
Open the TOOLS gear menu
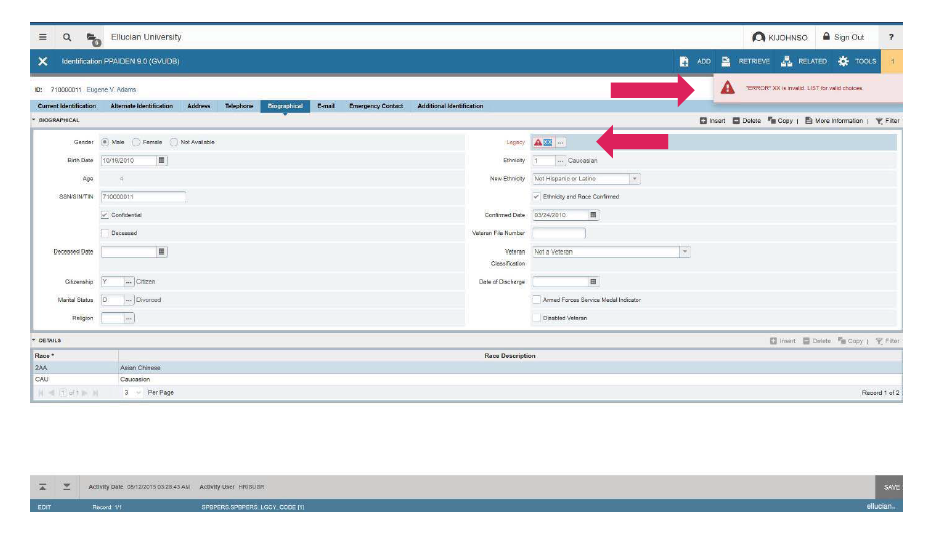point(843,61)
